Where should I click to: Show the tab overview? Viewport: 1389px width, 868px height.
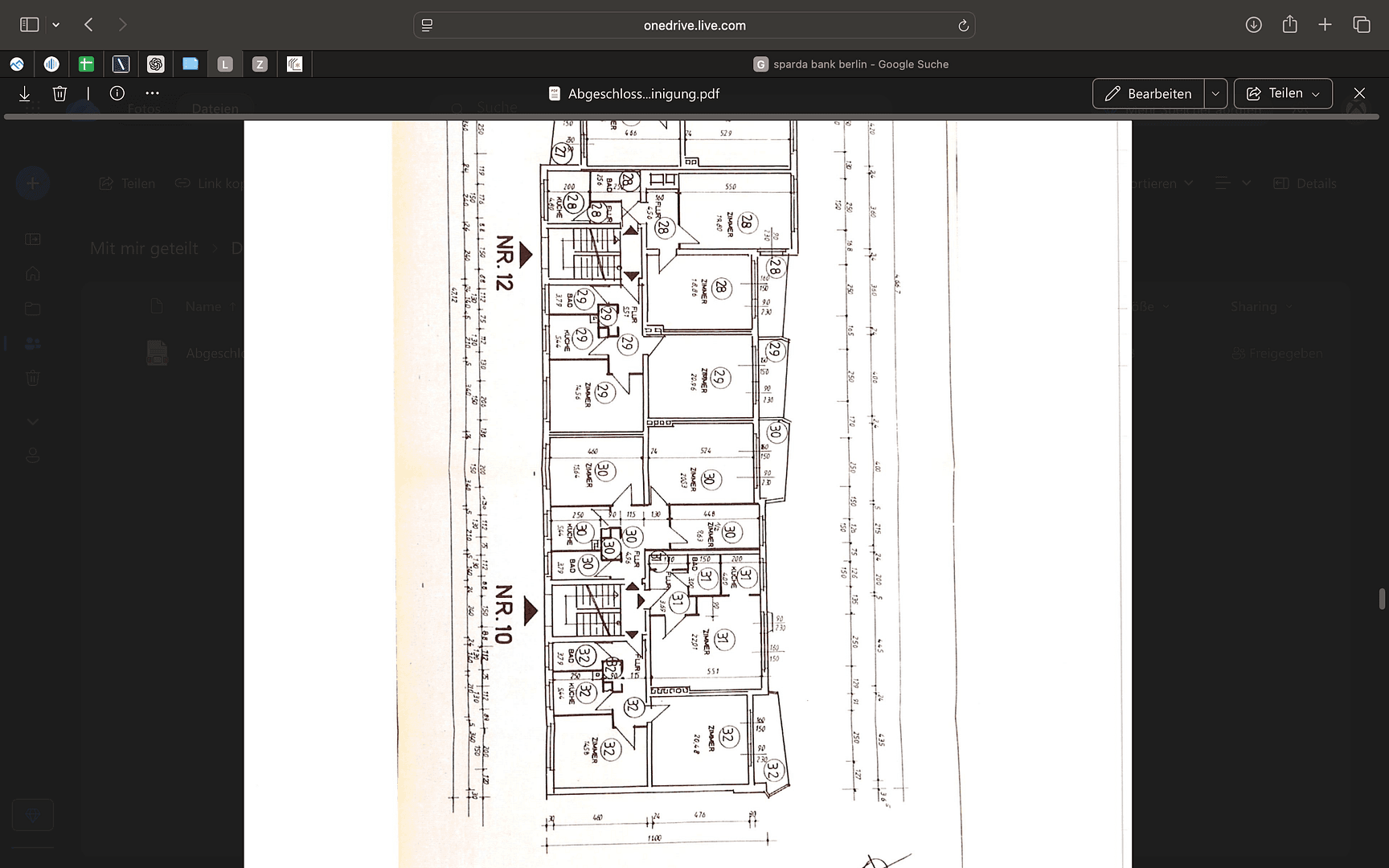1361,25
